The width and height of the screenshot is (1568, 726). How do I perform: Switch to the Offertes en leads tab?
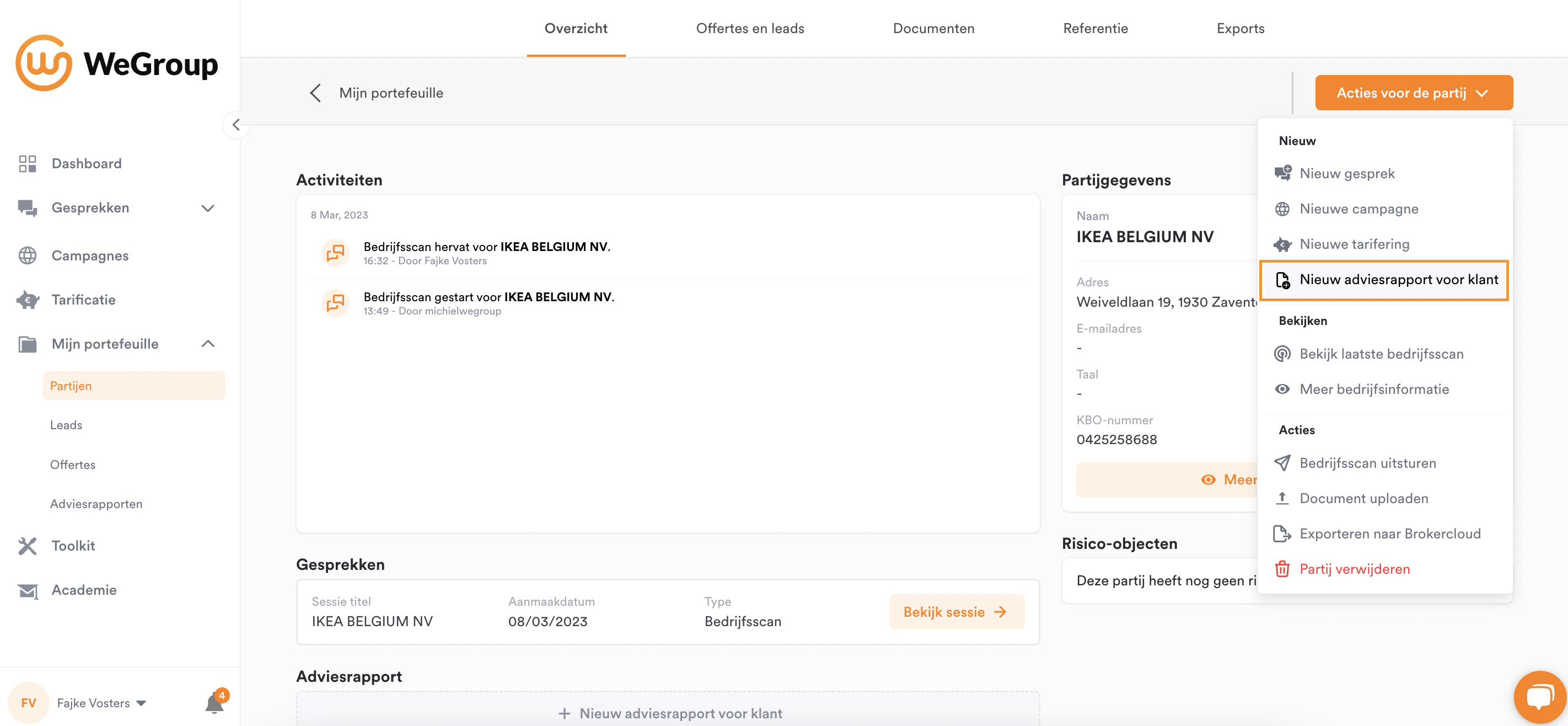pos(750,28)
